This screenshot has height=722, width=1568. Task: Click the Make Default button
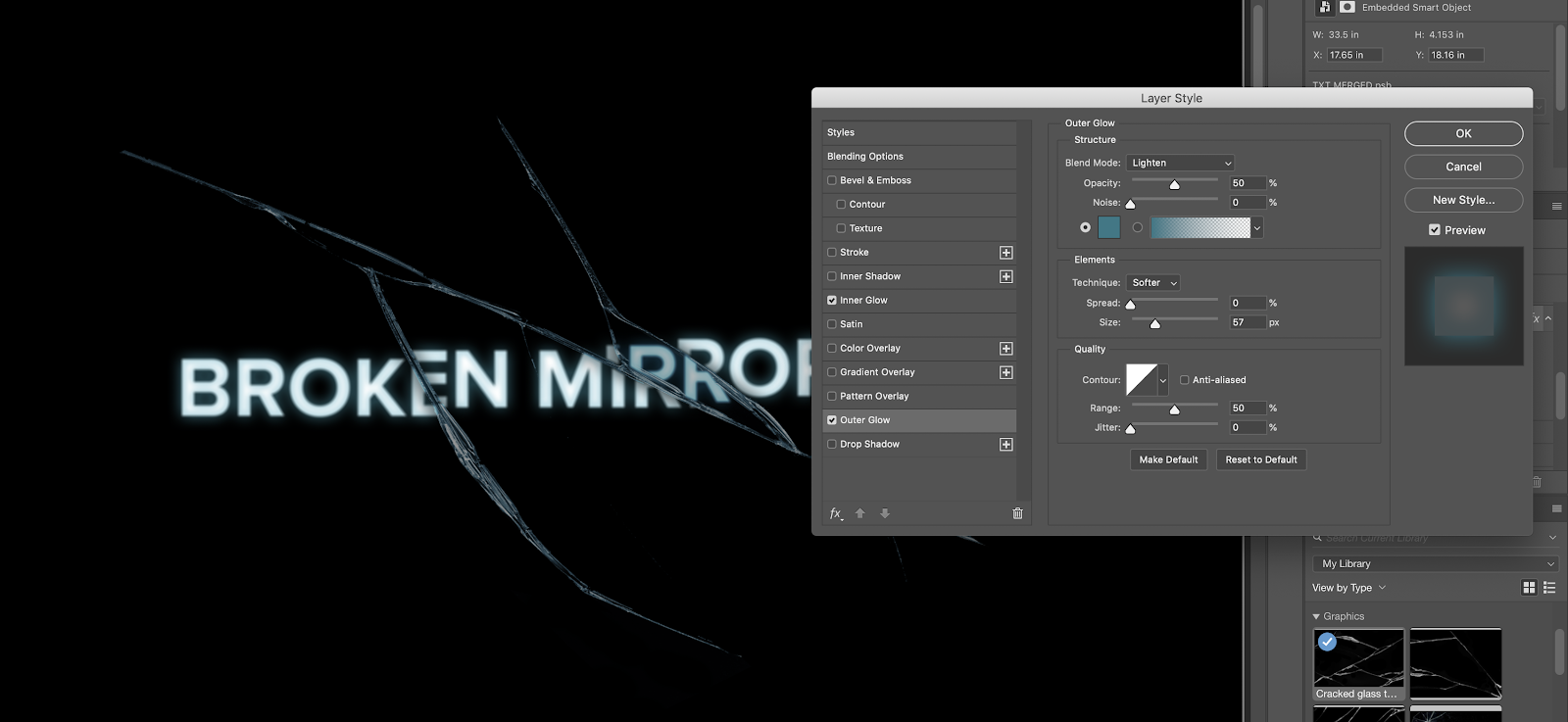[x=1168, y=459]
